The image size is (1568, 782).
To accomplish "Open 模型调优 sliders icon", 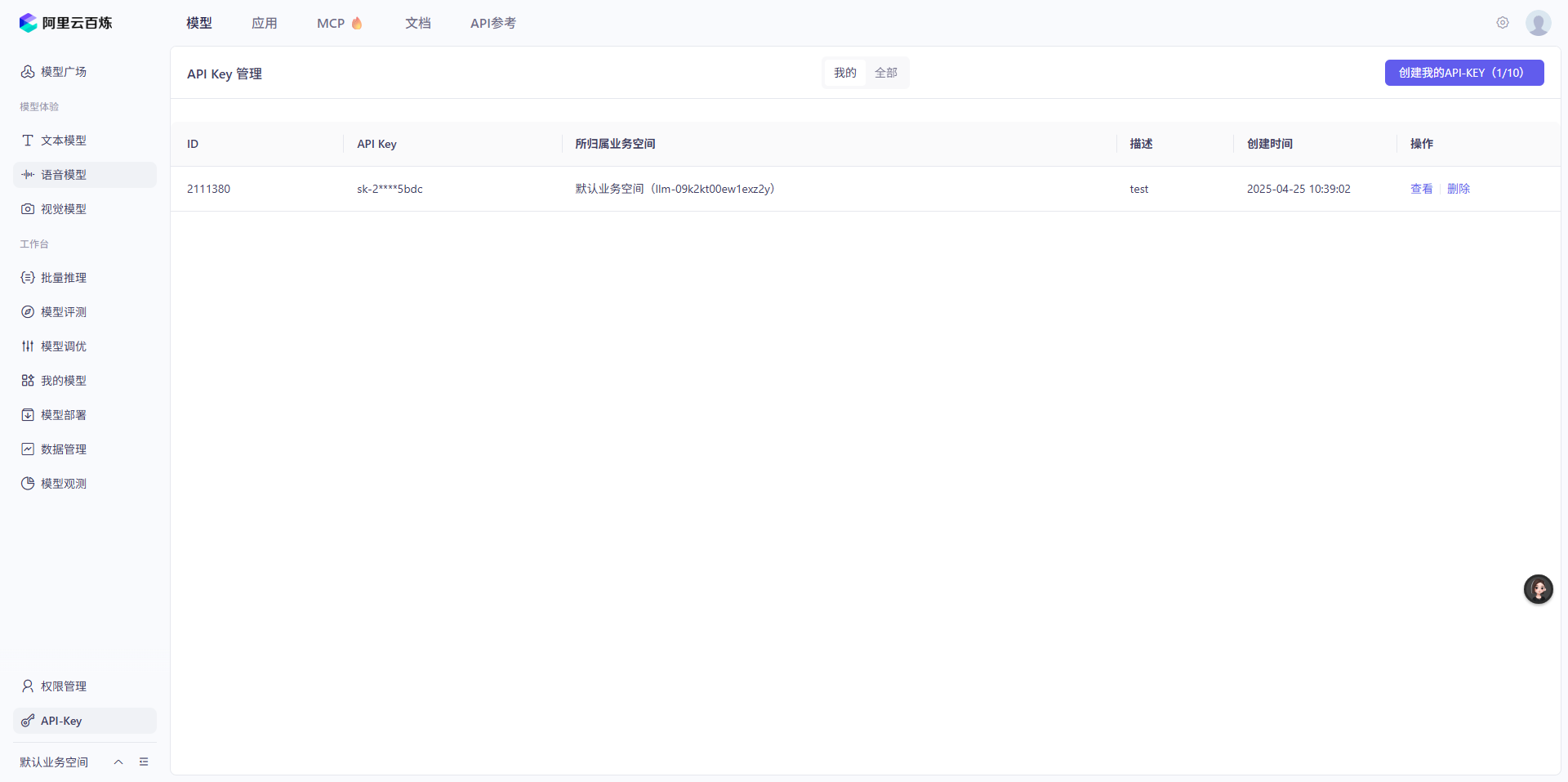I will point(28,346).
